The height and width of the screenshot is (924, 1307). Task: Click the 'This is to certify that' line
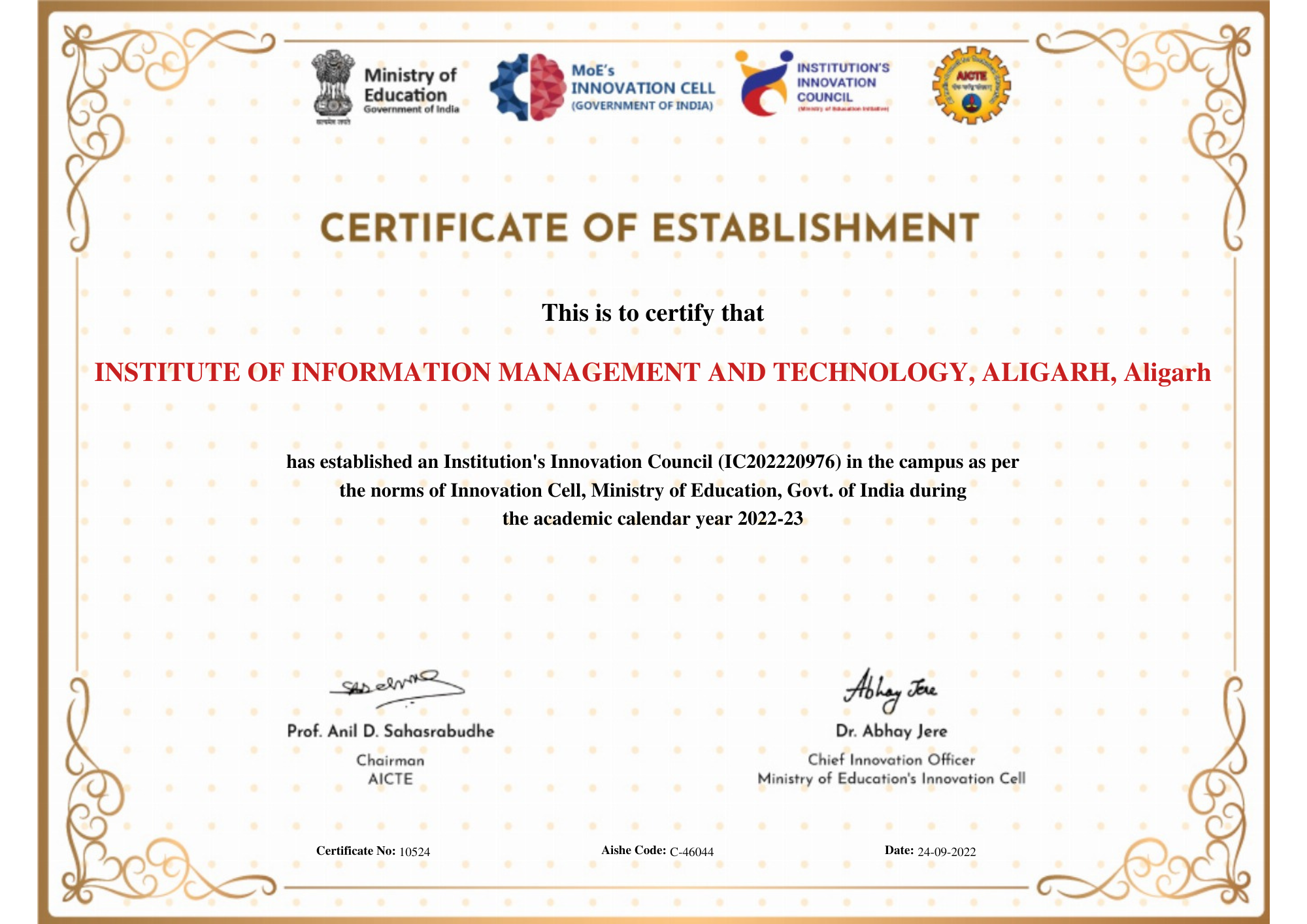click(653, 313)
